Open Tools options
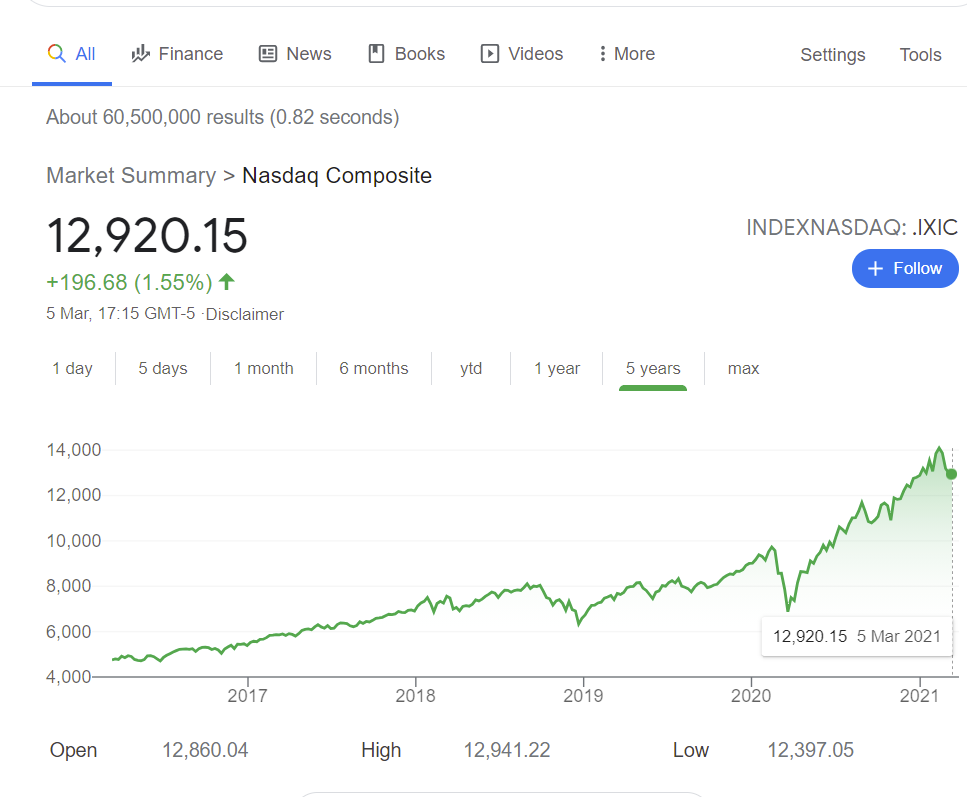This screenshot has width=967, height=797. (920, 55)
